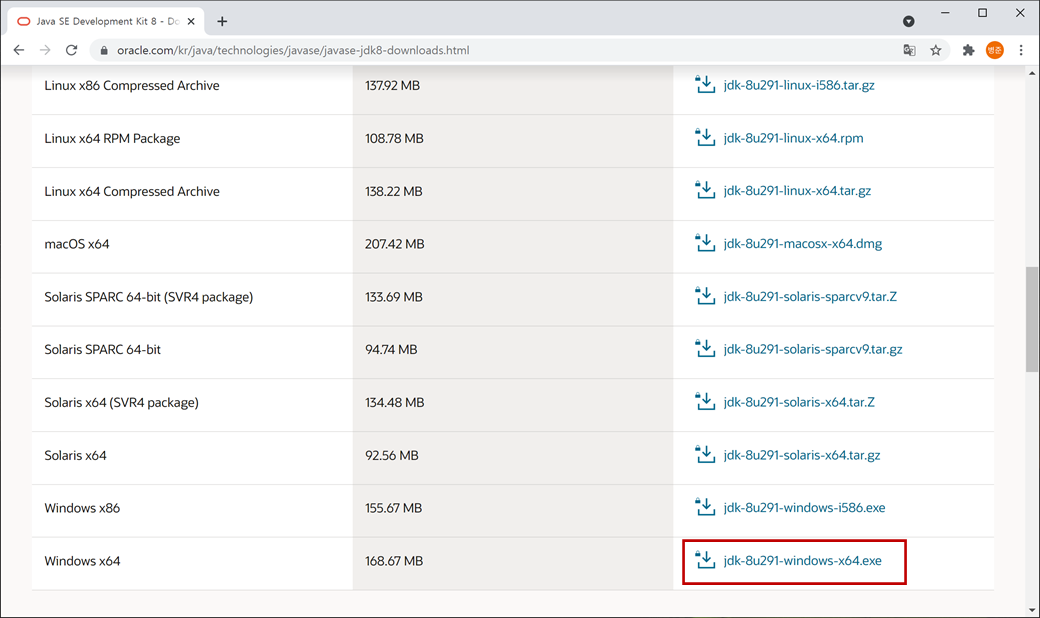Select "Solaris x64" row text
Screen dimensions: 1040x618
(x=76, y=456)
